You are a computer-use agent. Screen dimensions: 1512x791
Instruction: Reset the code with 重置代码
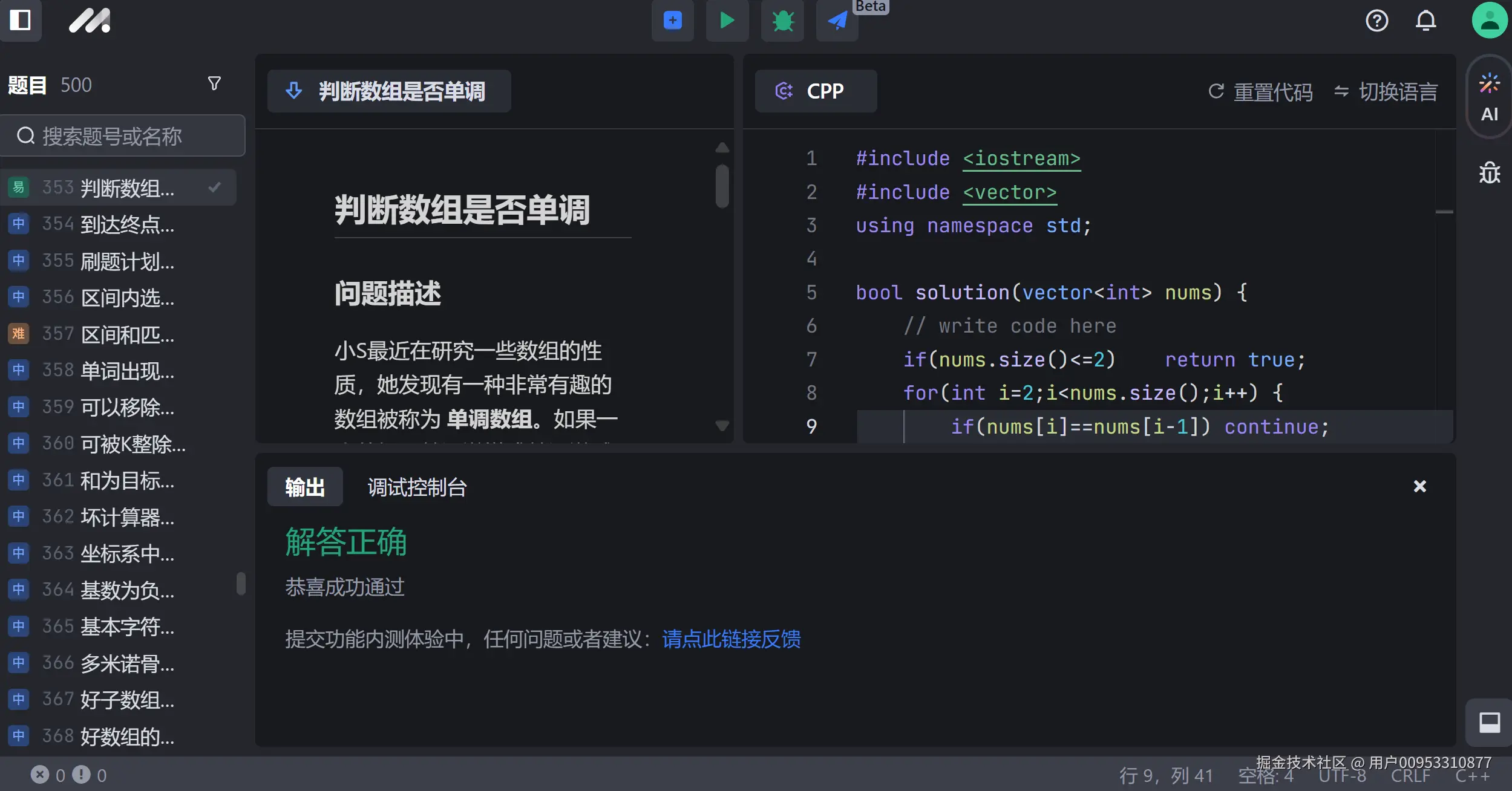pos(1260,92)
